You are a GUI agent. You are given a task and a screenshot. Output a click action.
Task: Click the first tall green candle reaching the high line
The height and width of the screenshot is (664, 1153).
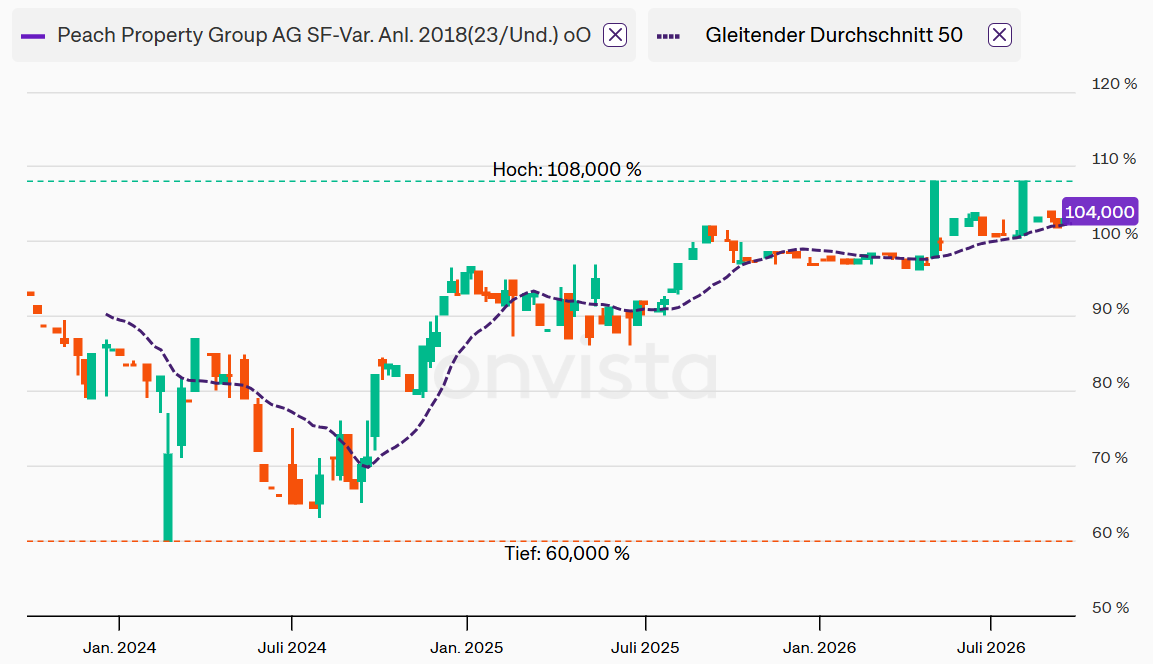[935, 218]
